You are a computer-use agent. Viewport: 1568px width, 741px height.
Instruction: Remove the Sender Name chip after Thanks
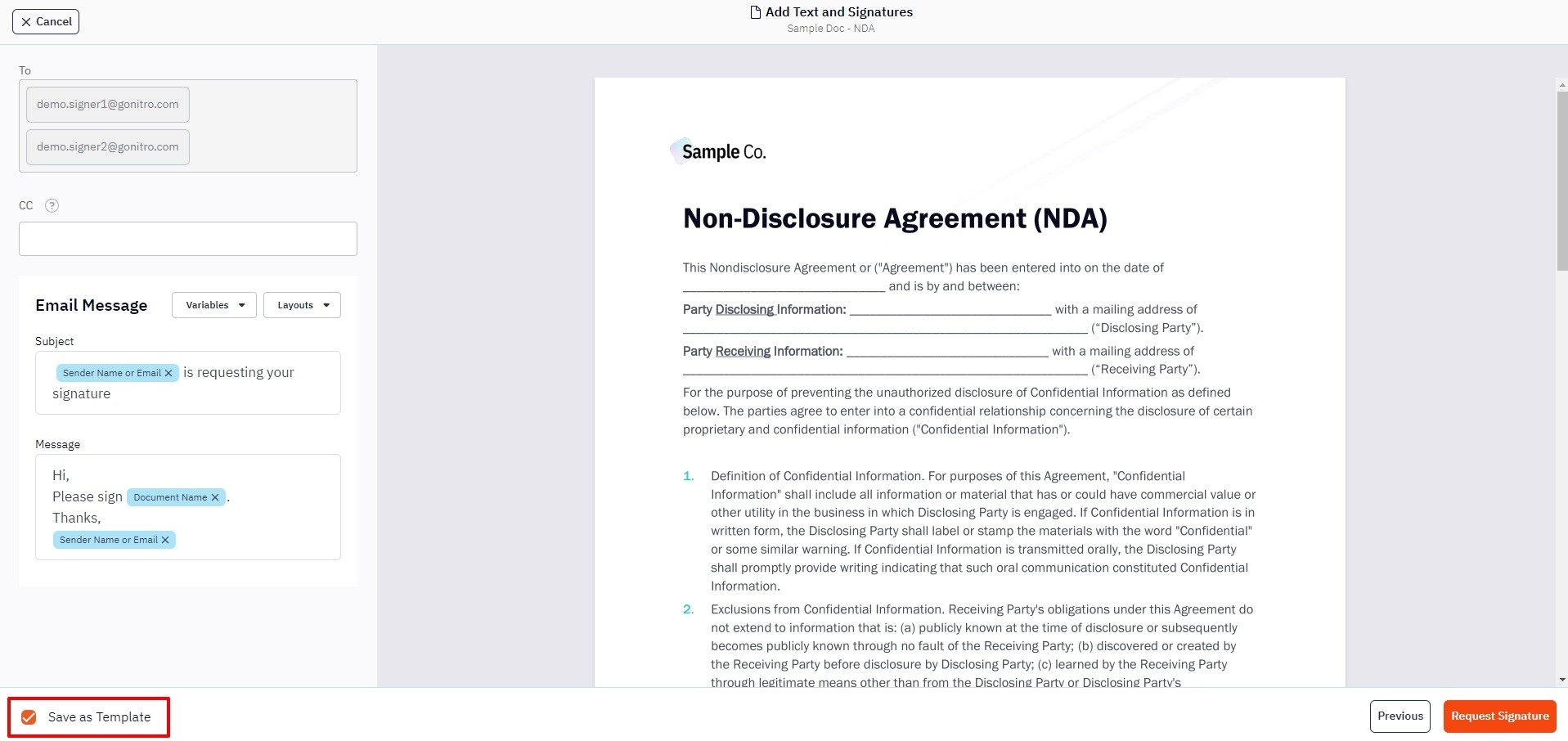tap(165, 540)
